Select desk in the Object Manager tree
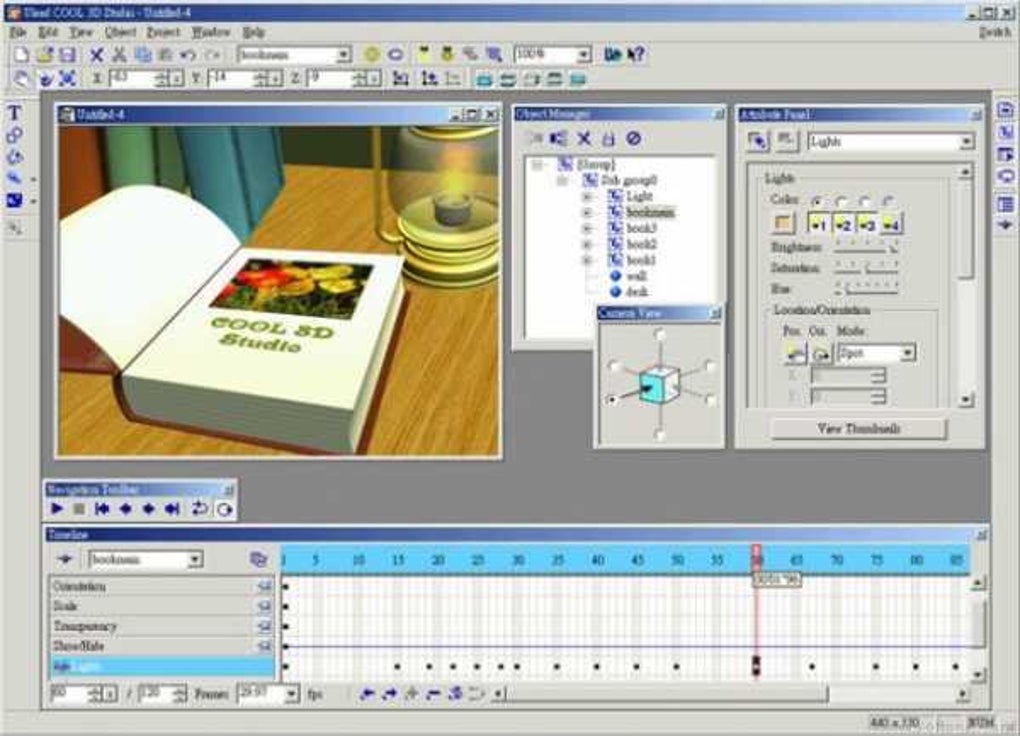This screenshot has width=1020, height=736. point(636,292)
